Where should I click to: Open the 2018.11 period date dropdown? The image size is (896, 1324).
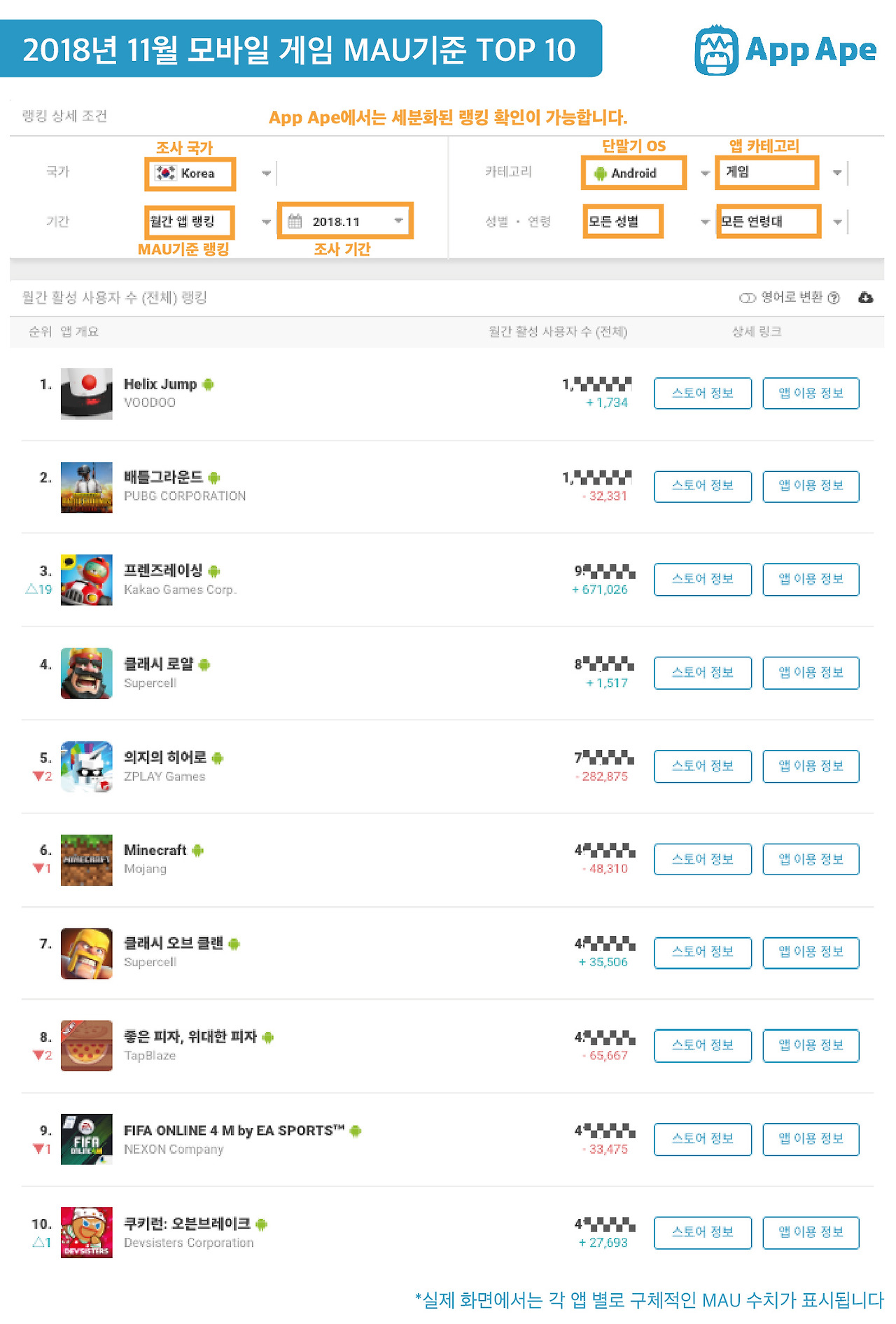coord(345,221)
